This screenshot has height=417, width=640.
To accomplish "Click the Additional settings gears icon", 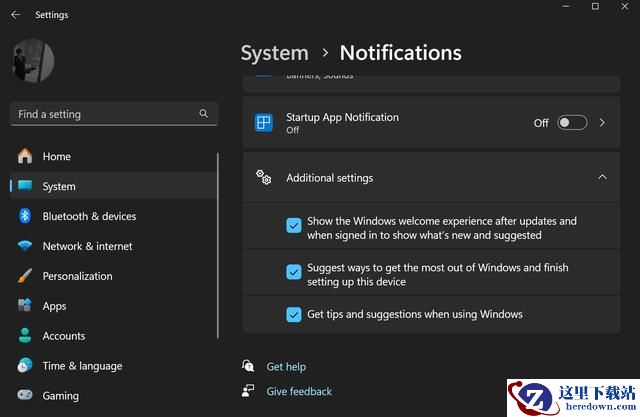I will [x=264, y=177].
